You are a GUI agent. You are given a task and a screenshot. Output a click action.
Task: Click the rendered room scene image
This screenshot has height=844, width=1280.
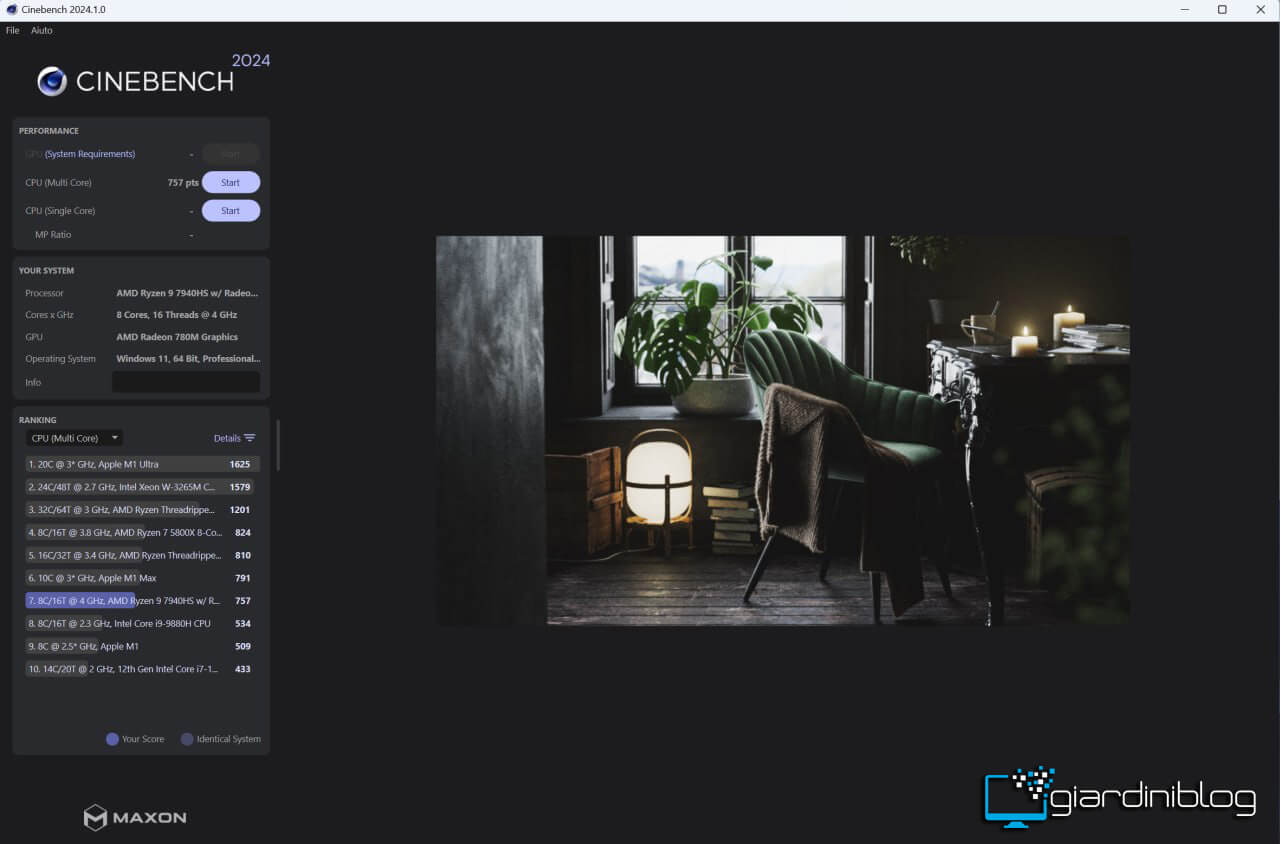tap(783, 431)
